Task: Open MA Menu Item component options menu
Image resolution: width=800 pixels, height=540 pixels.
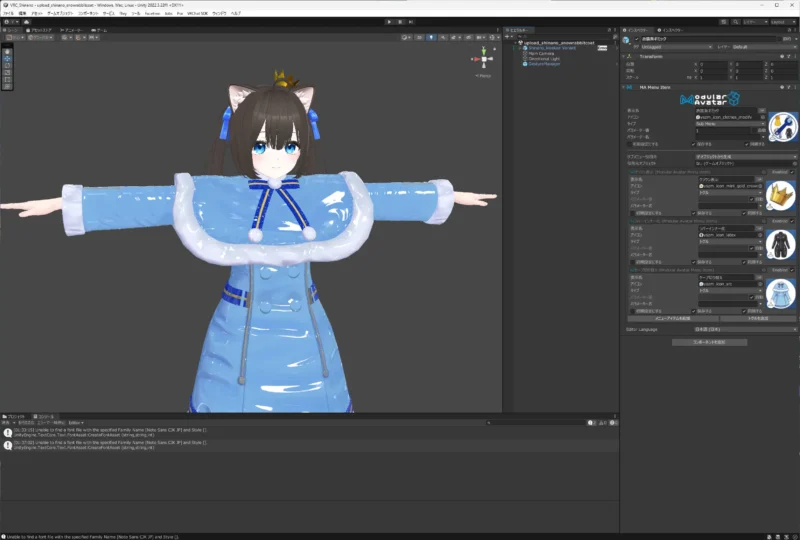Action: (794, 87)
